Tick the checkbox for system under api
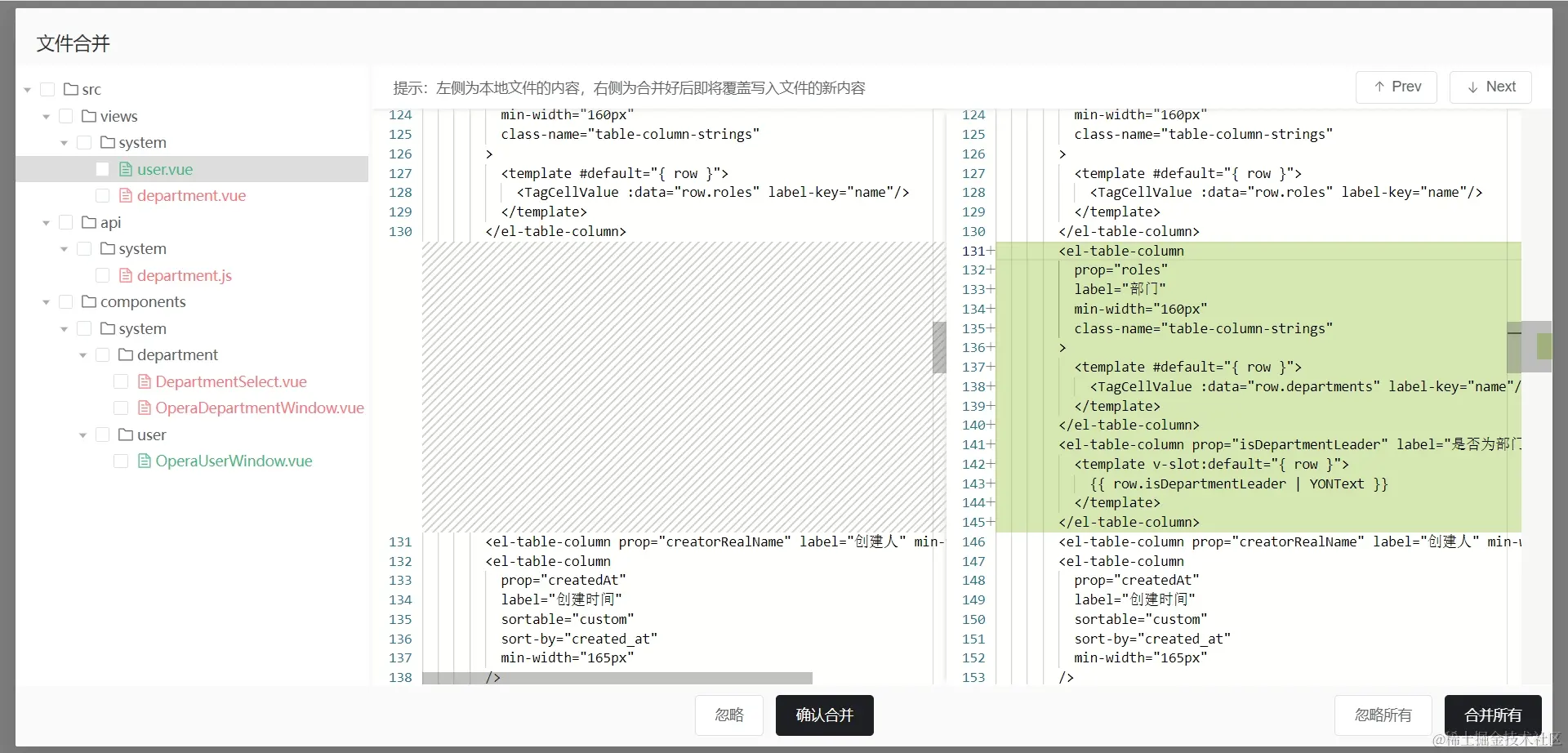The image size is (1568, 753). (84, 248)
